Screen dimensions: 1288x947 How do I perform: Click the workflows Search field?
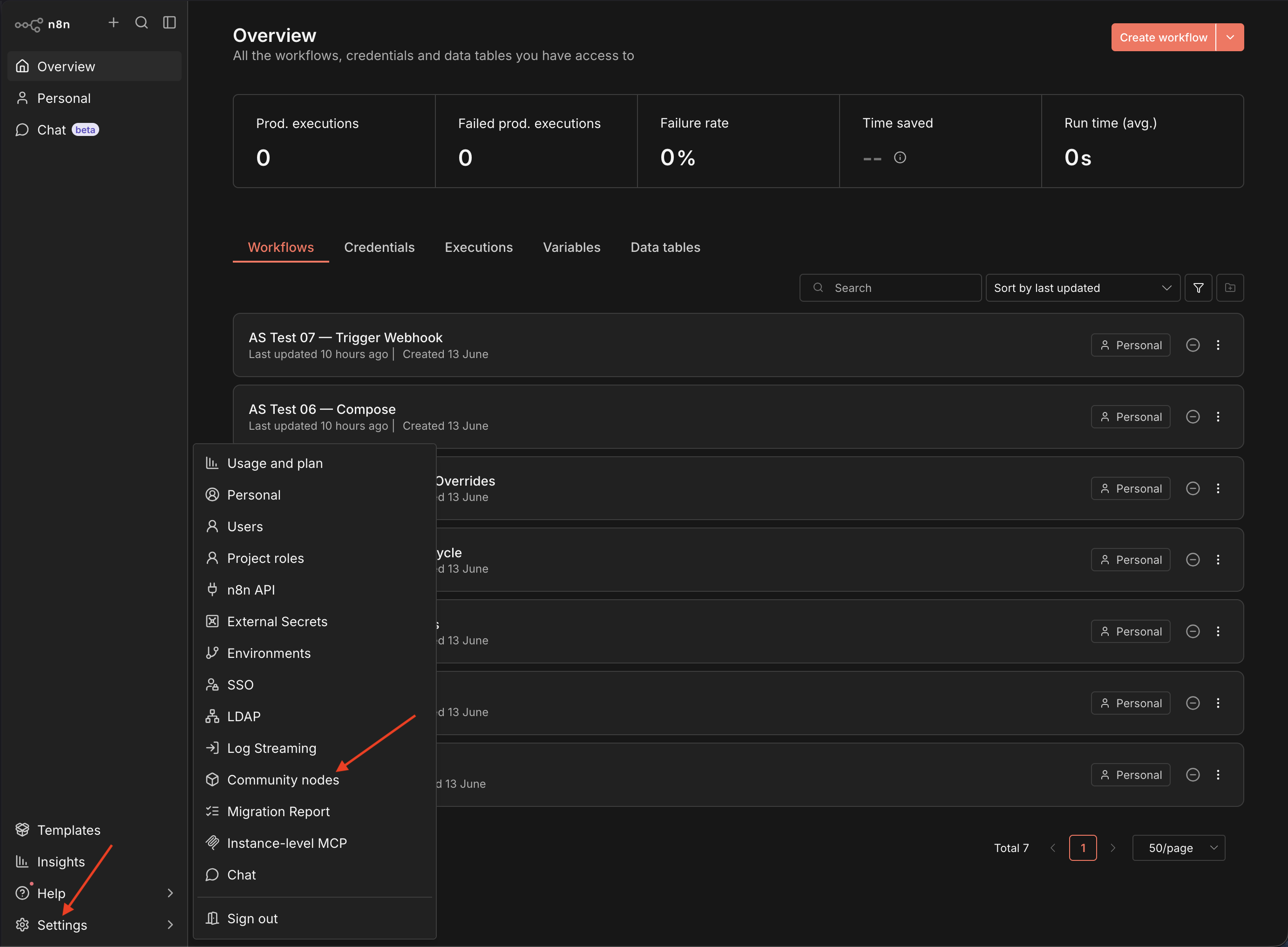coord(890,288)
